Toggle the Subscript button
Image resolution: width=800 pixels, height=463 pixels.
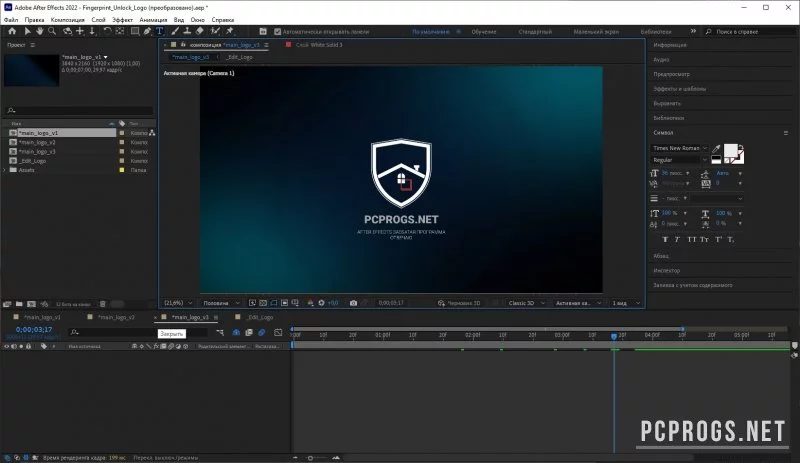point(731,239)
